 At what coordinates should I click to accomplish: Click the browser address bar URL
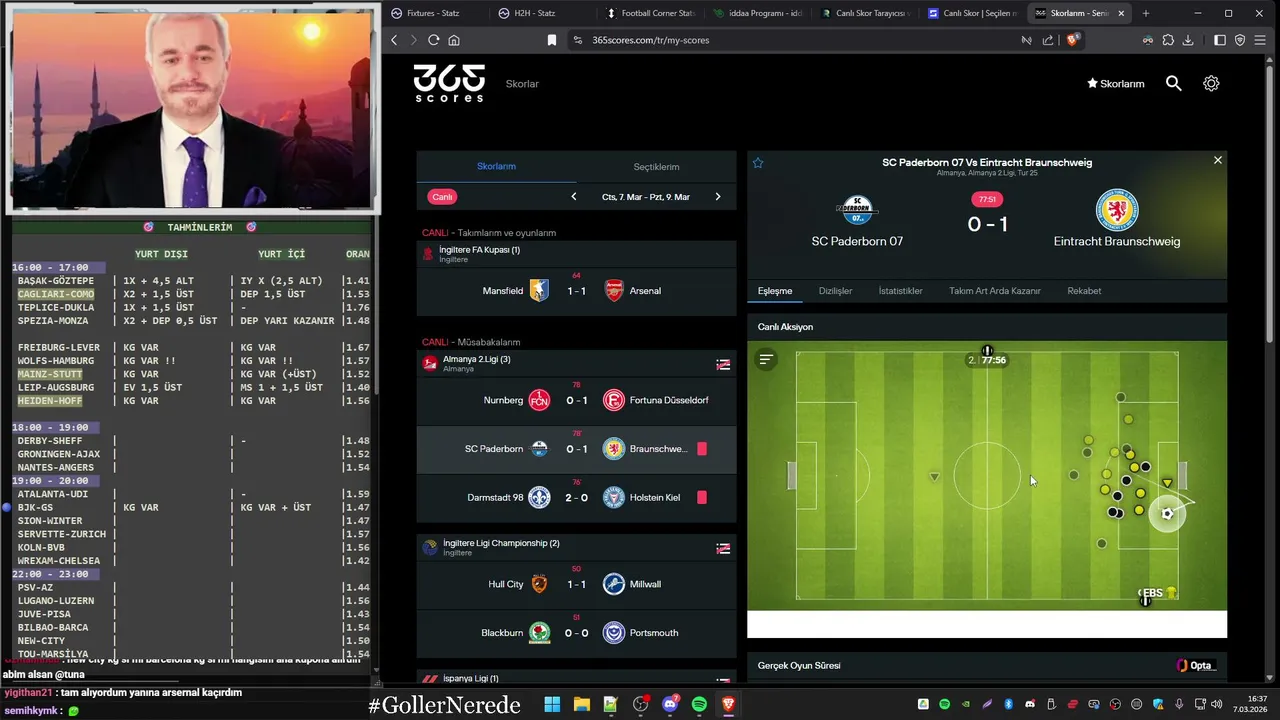(651, 40)
